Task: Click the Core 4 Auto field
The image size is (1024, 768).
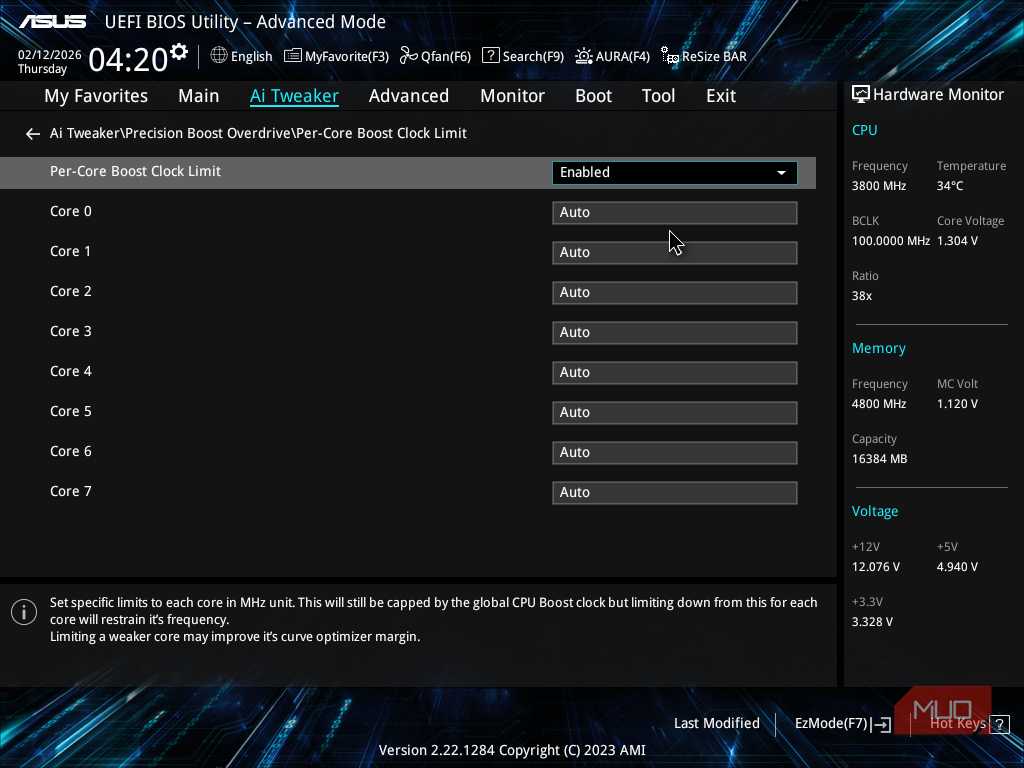Action: click(675, 373)
